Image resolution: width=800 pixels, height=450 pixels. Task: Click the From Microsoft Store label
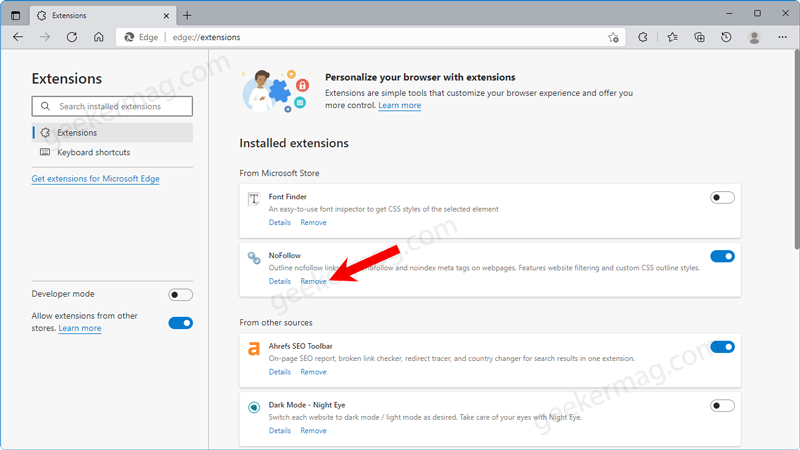point(279,173)
